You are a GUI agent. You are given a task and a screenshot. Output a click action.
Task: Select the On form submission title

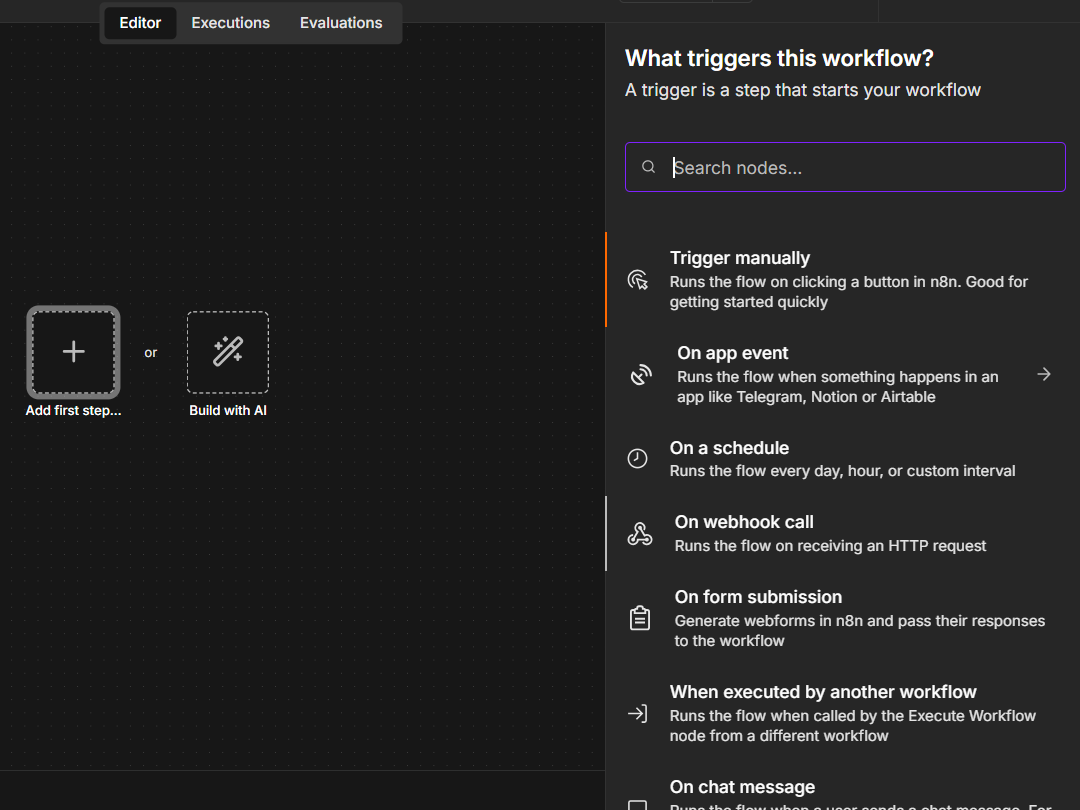coord(758,597)
